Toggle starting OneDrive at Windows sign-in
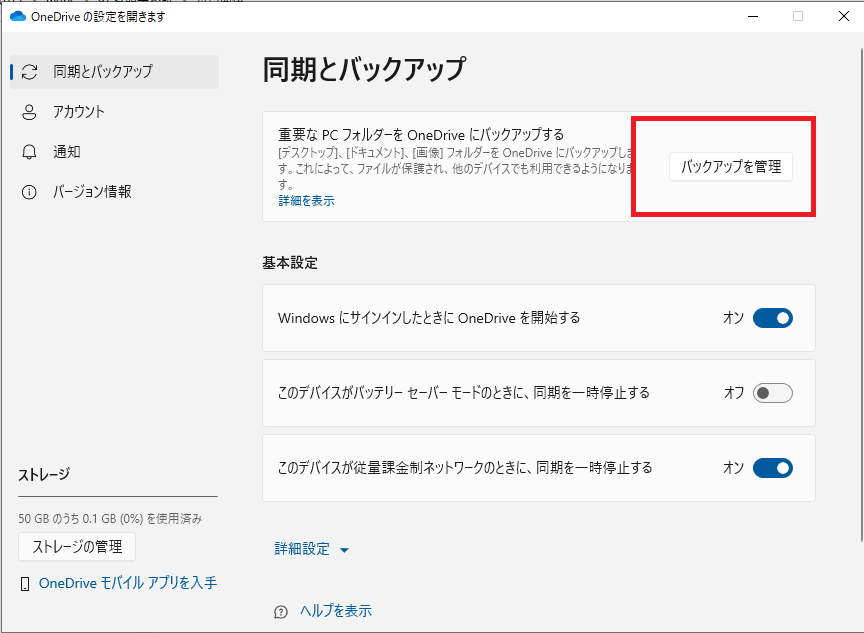Image resolution: width=864 pixels, height=633 pixels. (x=773, y=318)
